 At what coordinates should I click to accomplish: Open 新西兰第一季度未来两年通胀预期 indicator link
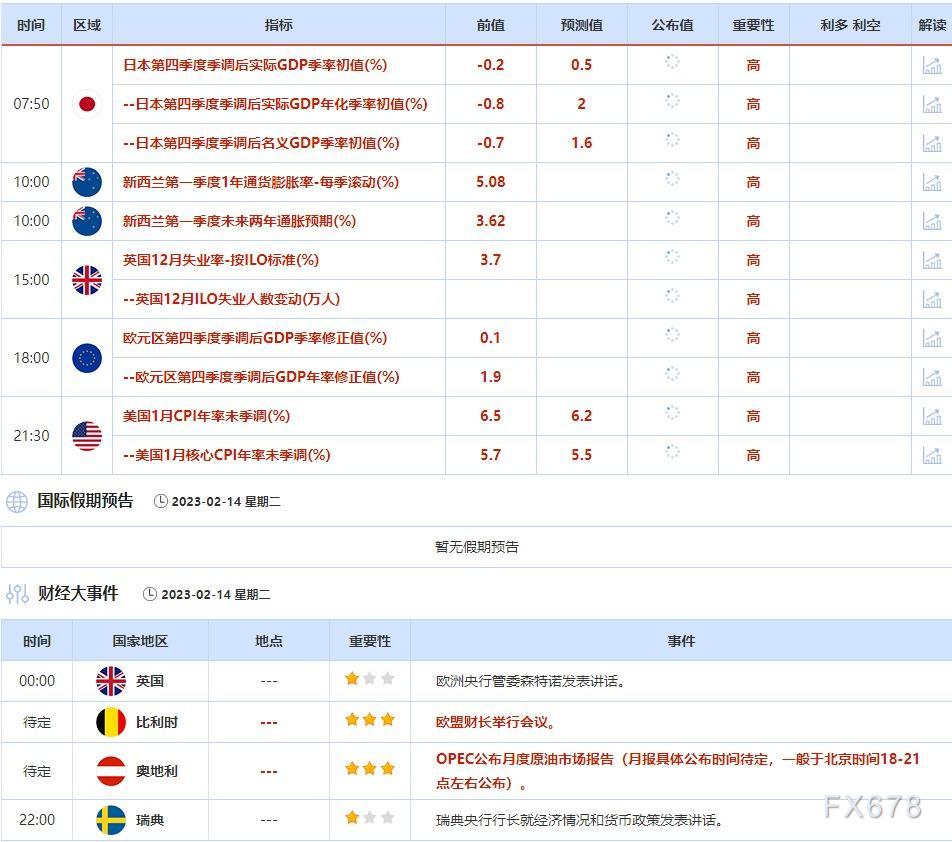(x=239, y=221)
